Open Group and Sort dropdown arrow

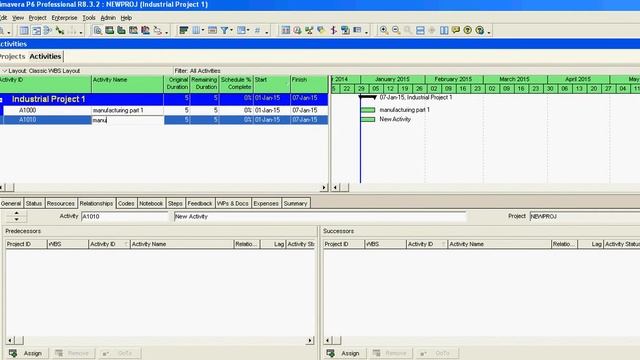tap(248, 30)
